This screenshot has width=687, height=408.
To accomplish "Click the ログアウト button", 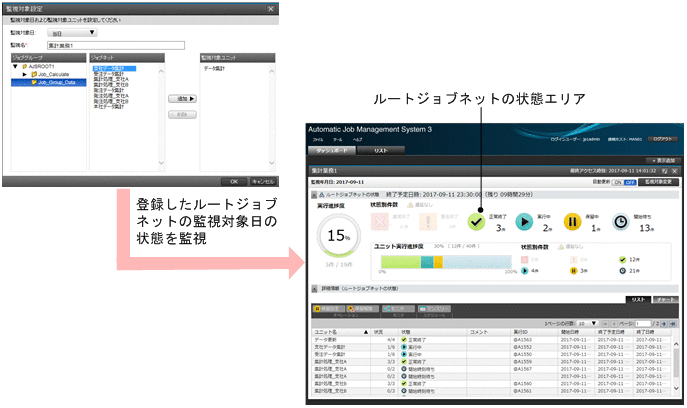I will coord(662,139).
